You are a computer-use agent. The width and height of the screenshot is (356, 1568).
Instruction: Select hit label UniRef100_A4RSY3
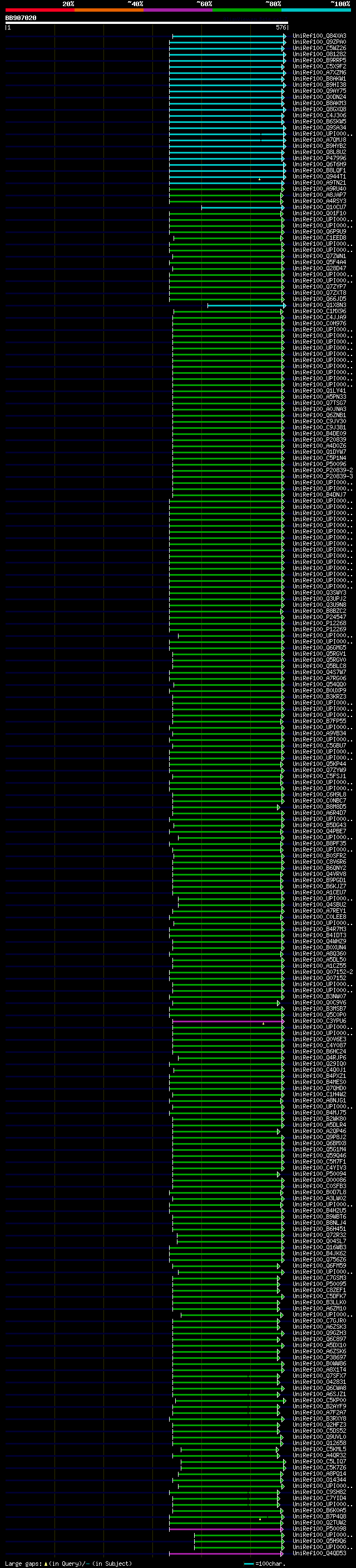319,201
